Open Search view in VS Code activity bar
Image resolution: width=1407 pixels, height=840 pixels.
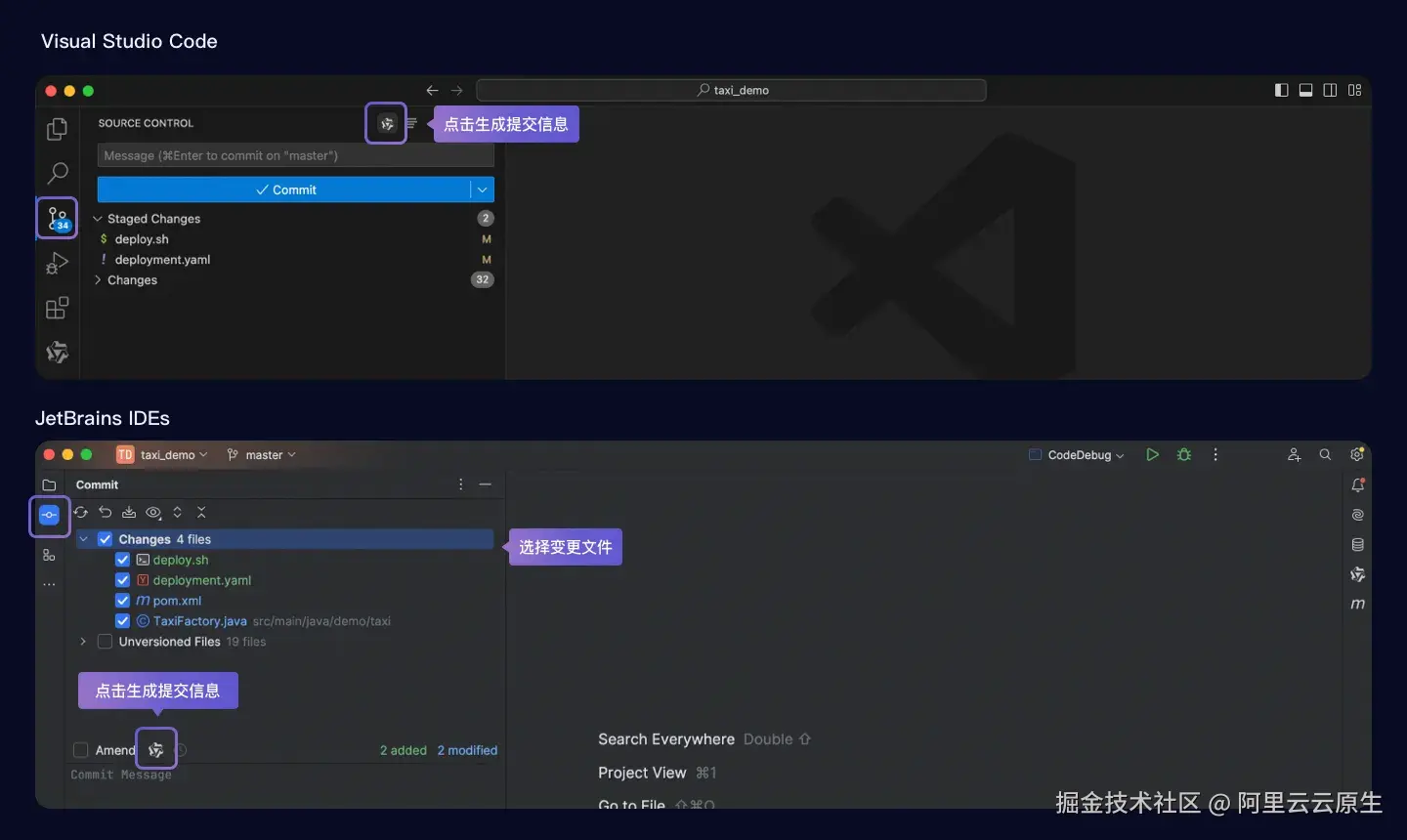(x=58, y=174)
